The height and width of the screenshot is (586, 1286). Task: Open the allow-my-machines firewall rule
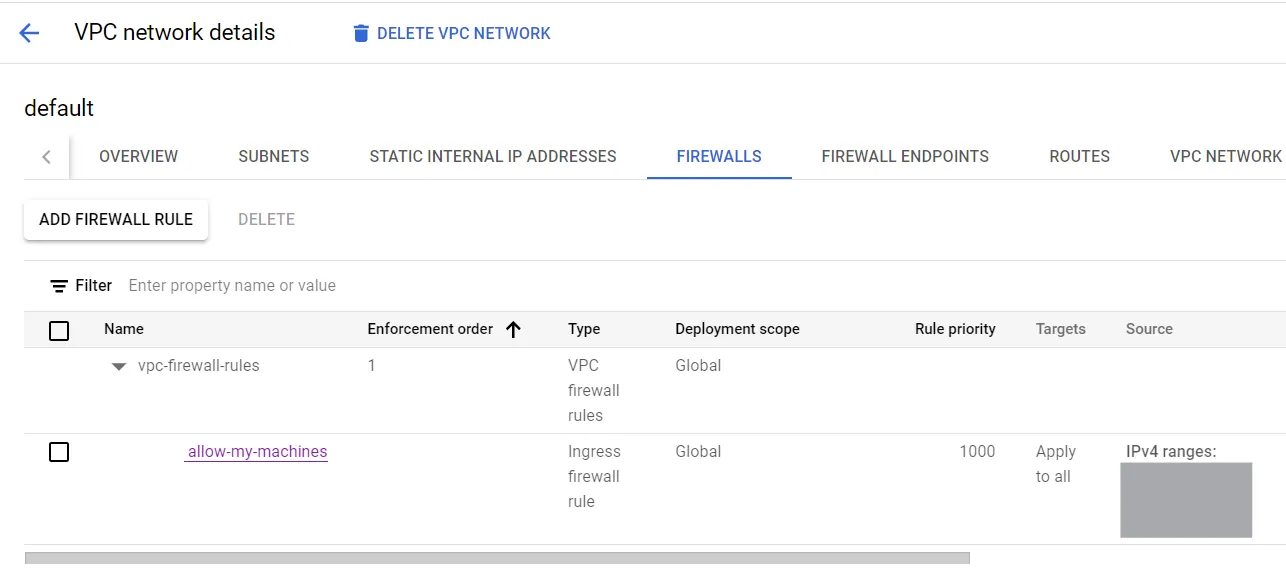click(256, 452)
